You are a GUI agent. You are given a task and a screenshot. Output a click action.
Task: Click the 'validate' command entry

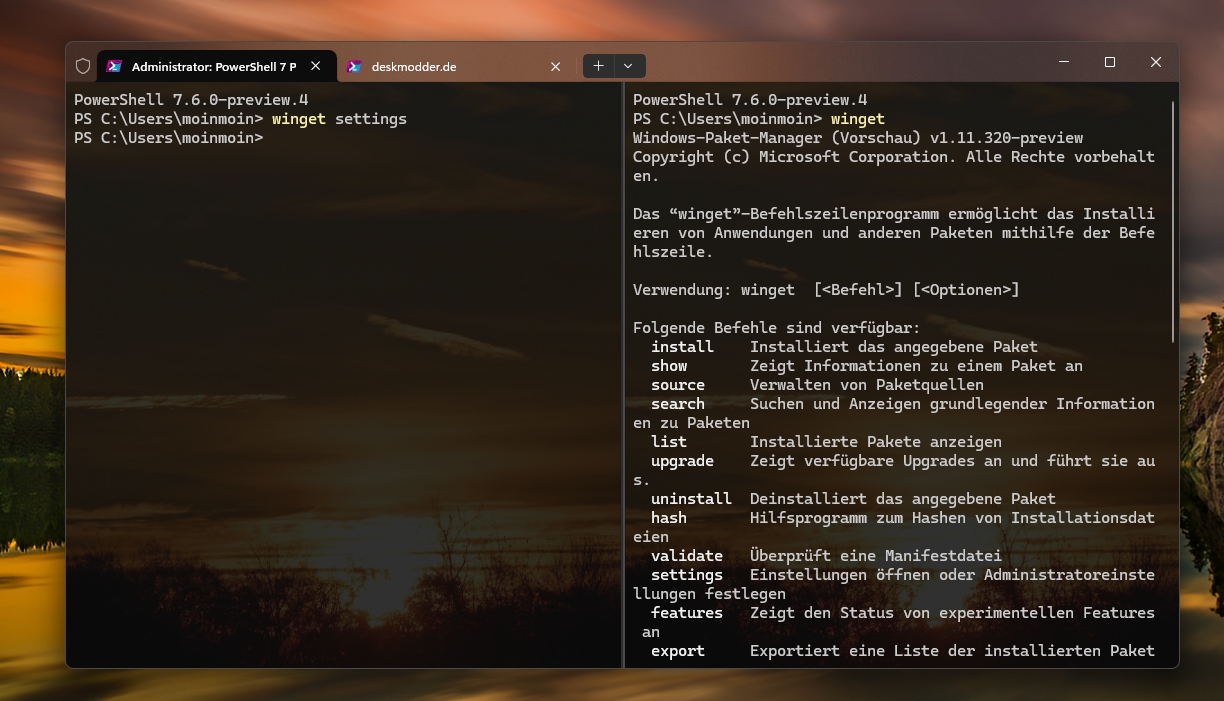(x=687, y=556)
